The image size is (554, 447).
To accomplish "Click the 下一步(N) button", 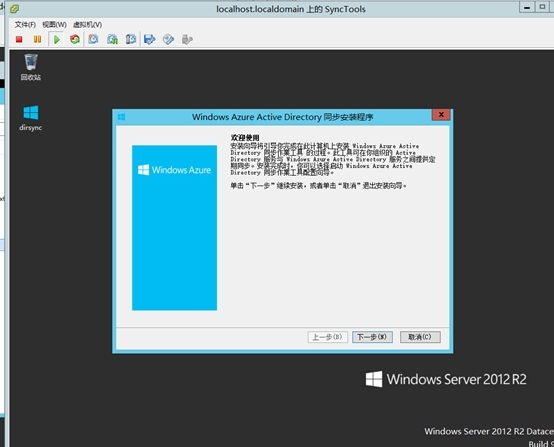I will pyautogui.click(x=372, y=337).
